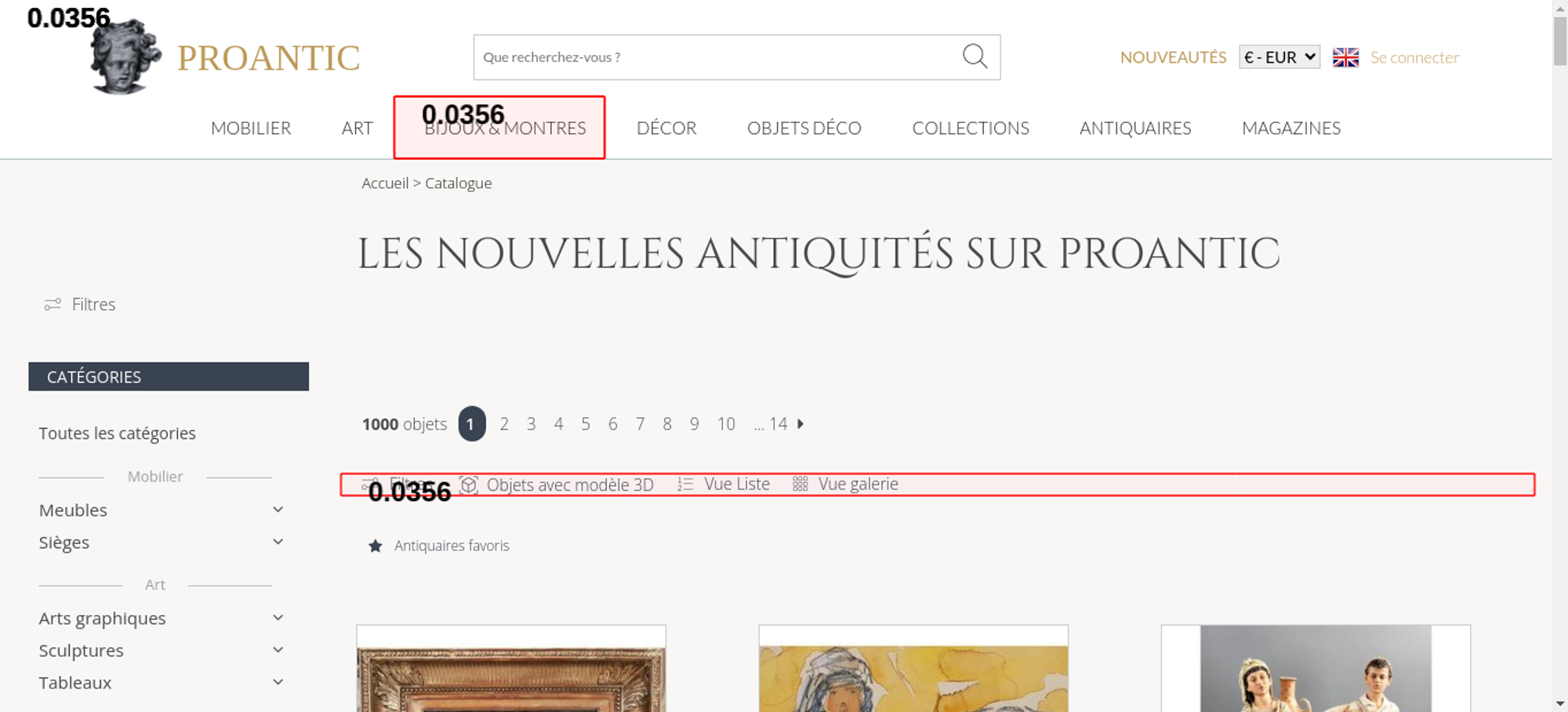Click the 3D model cube icon

pyautogui.click(x=469, y=485)
